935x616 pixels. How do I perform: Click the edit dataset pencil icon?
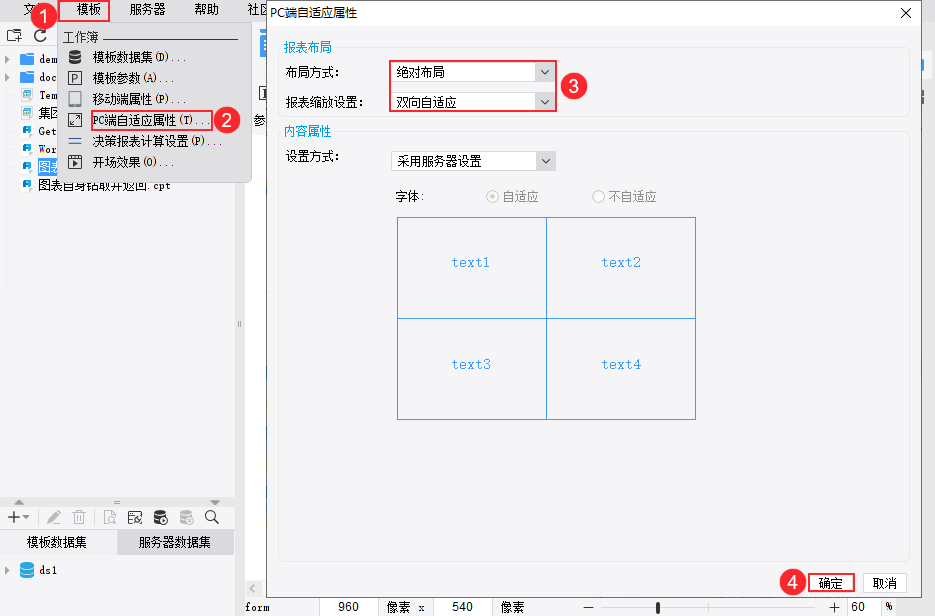(x=54, y=517)
